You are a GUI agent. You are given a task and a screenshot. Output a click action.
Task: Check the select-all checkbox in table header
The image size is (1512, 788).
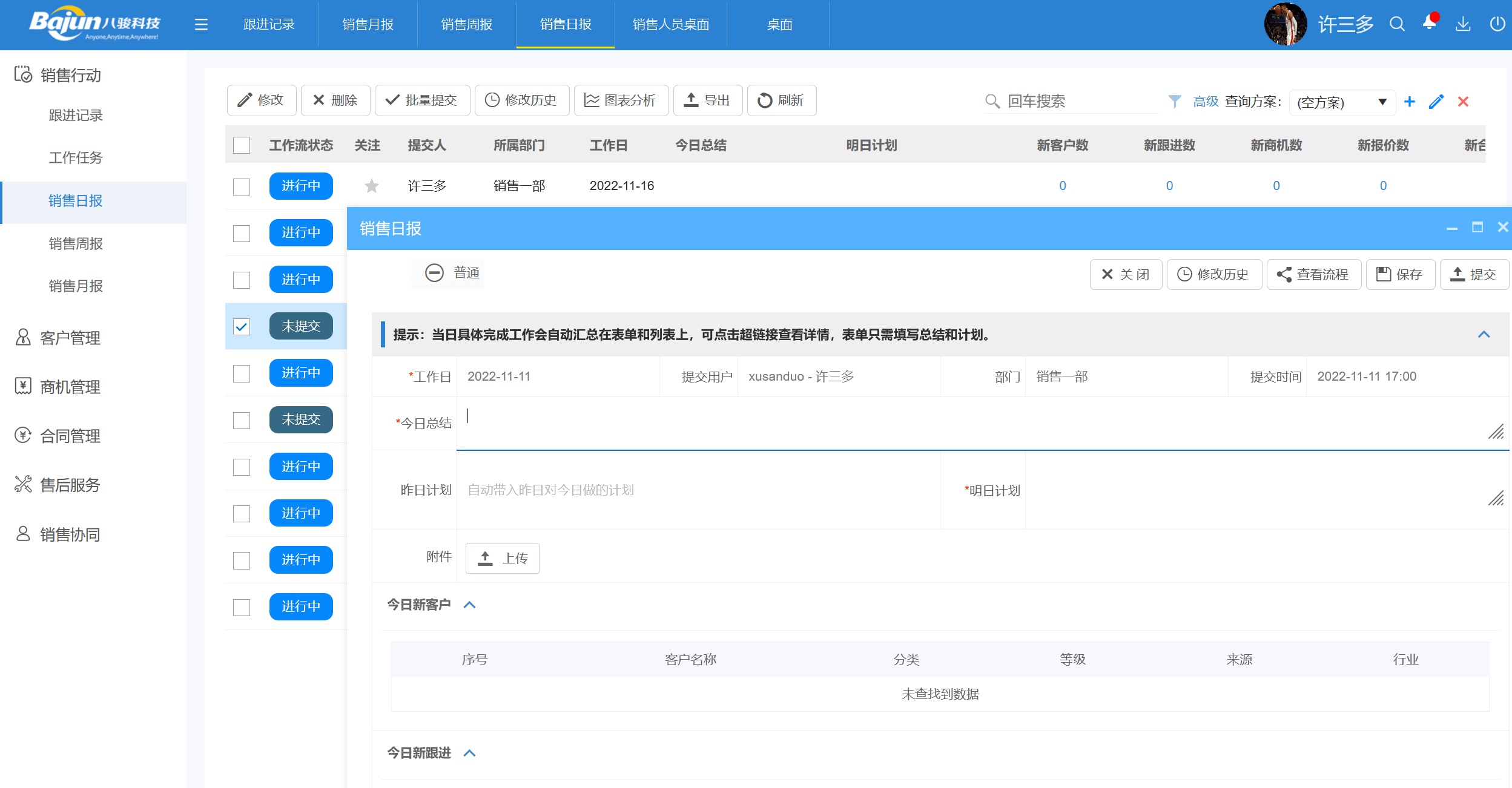pos(242,145)
